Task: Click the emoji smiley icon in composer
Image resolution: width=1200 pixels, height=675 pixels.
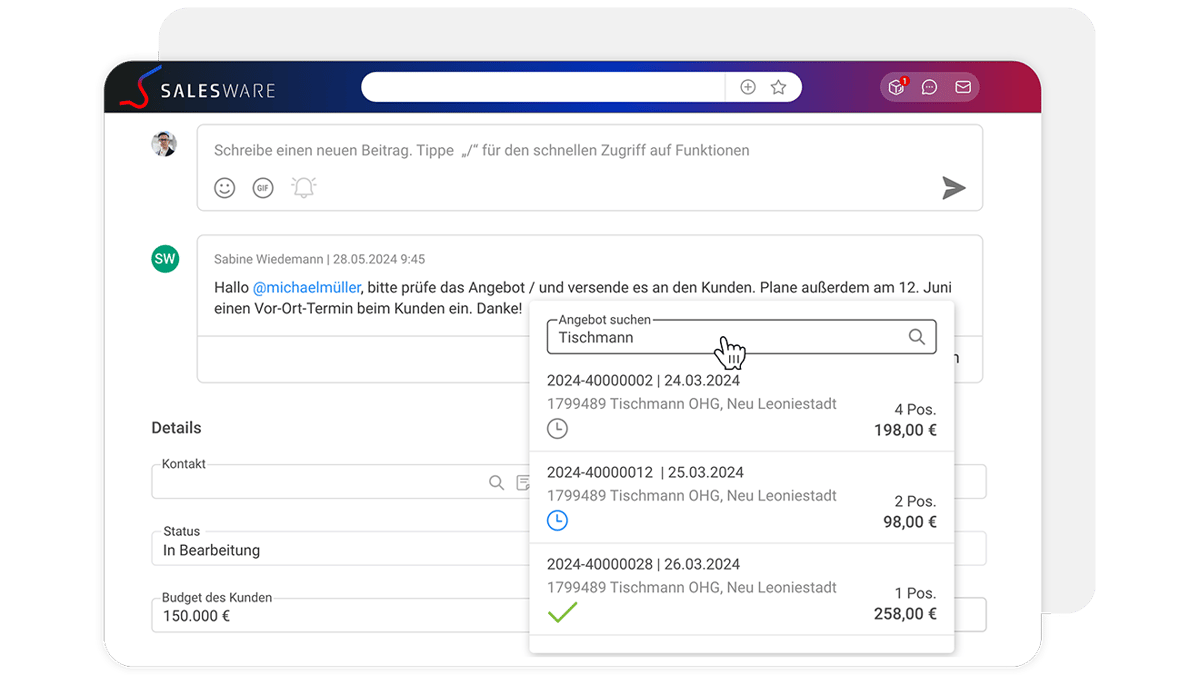Action: 225,188
